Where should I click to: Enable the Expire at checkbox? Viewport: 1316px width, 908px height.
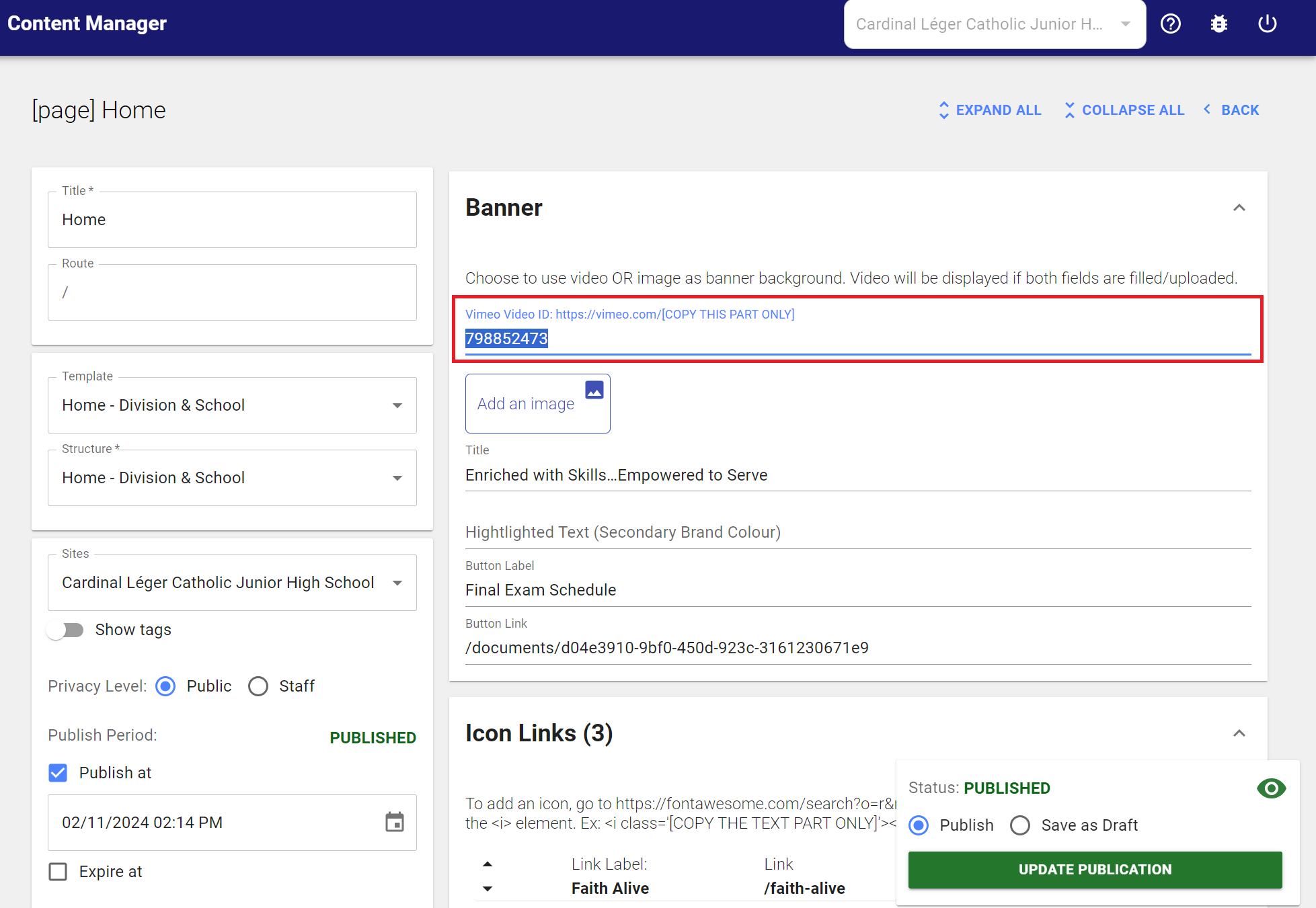[x=59, y=872]
